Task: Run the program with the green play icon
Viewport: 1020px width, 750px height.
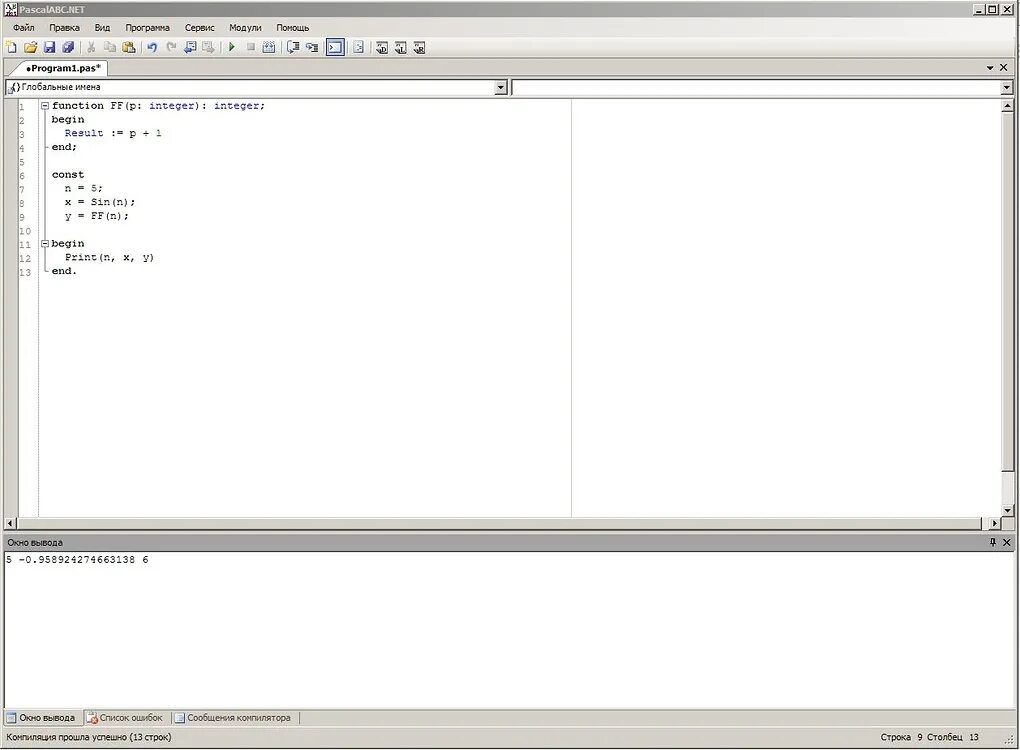Action: click(232, 47)
